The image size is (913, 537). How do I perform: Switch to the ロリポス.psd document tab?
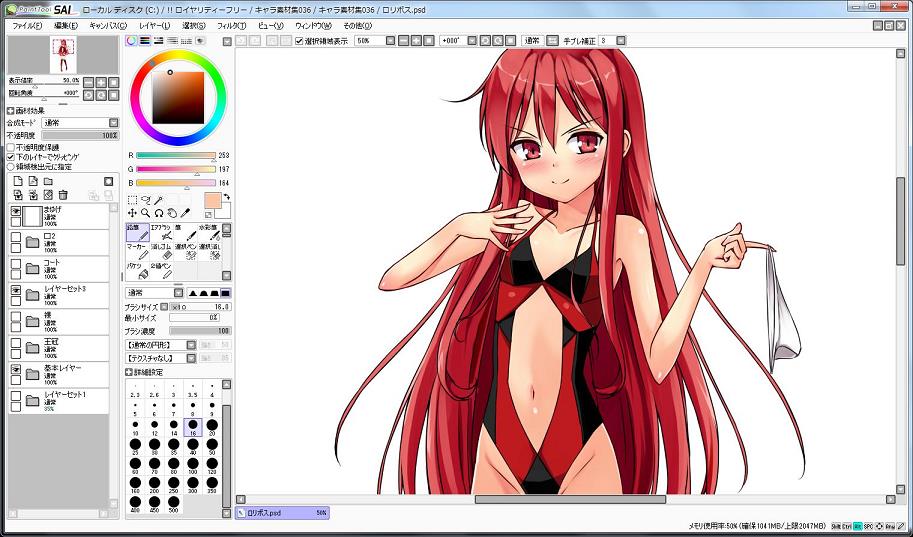[x=283, y=512]
